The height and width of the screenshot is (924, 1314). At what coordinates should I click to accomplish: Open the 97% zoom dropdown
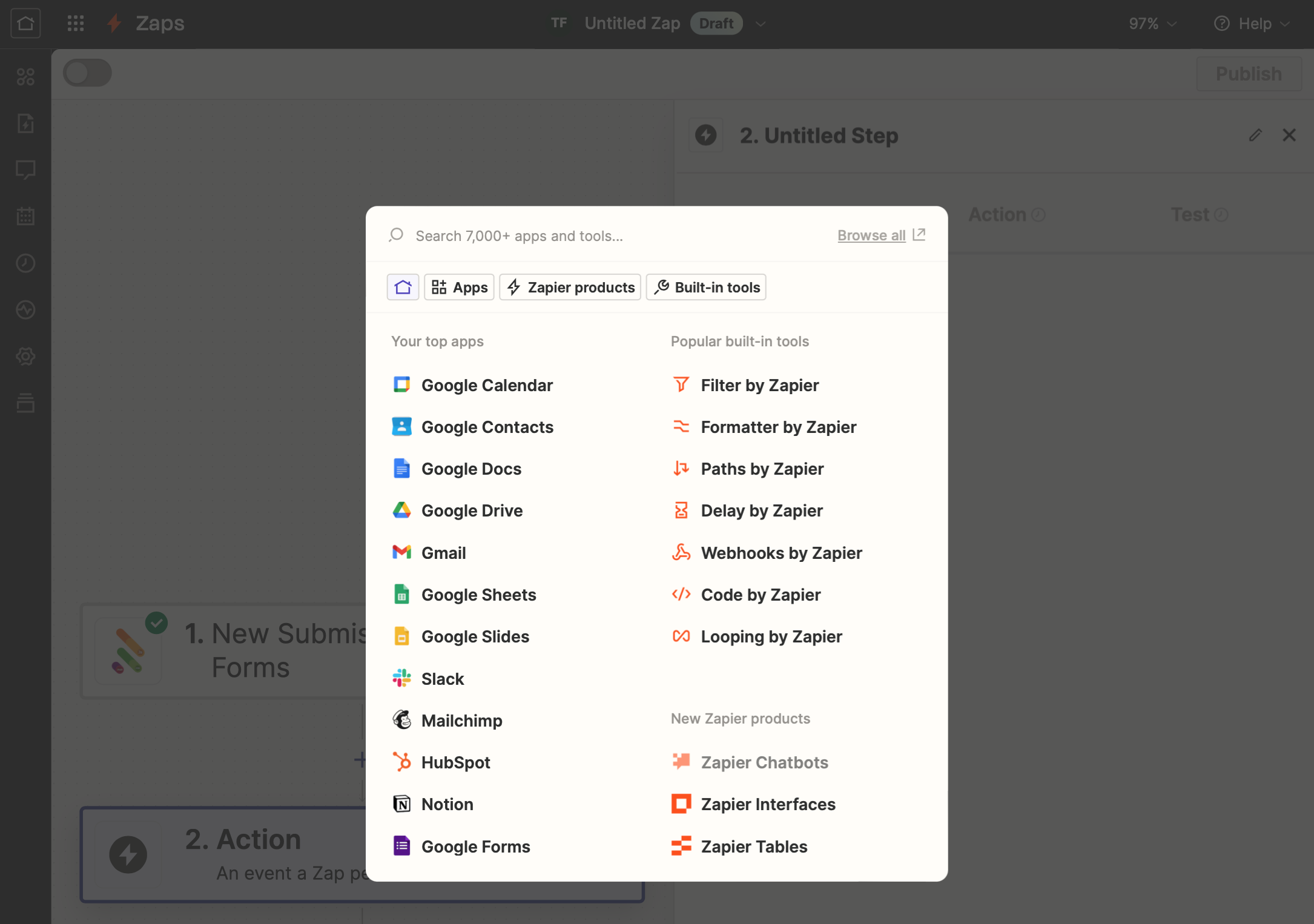point(1153,24)
